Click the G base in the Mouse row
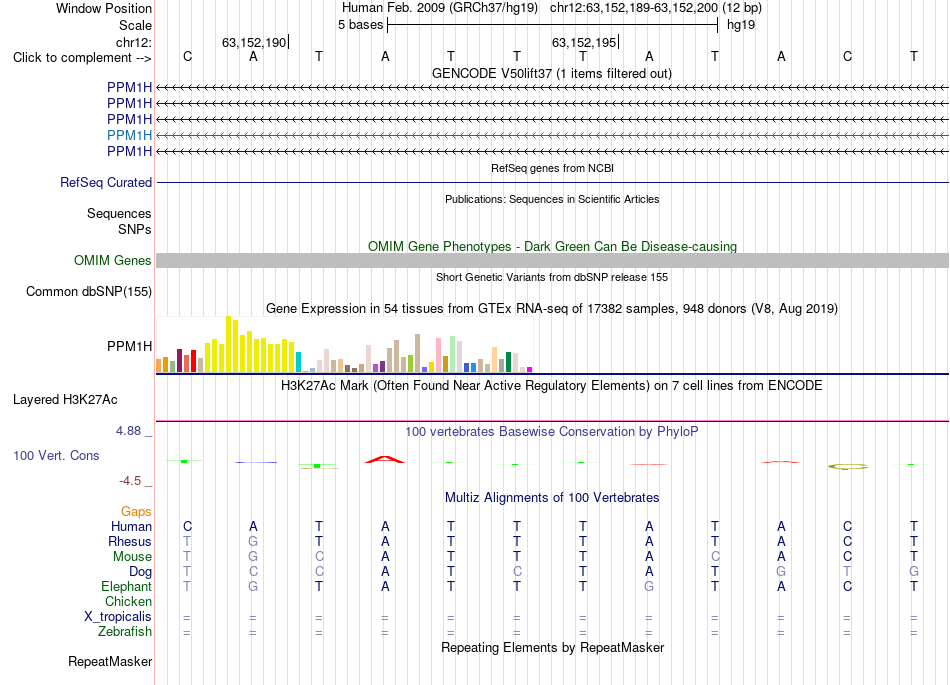This screenshot has height=685, width=950. tap(253, 557)
